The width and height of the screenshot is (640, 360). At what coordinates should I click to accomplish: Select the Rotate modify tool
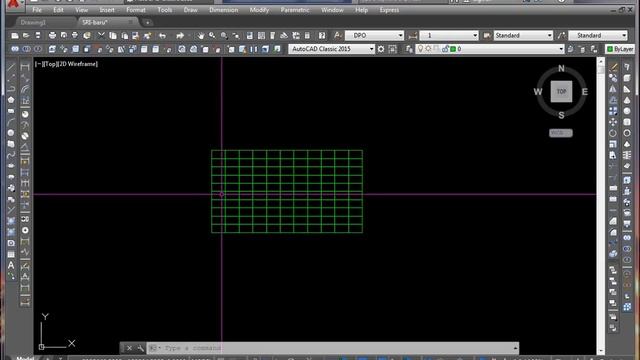pos(613,133)
